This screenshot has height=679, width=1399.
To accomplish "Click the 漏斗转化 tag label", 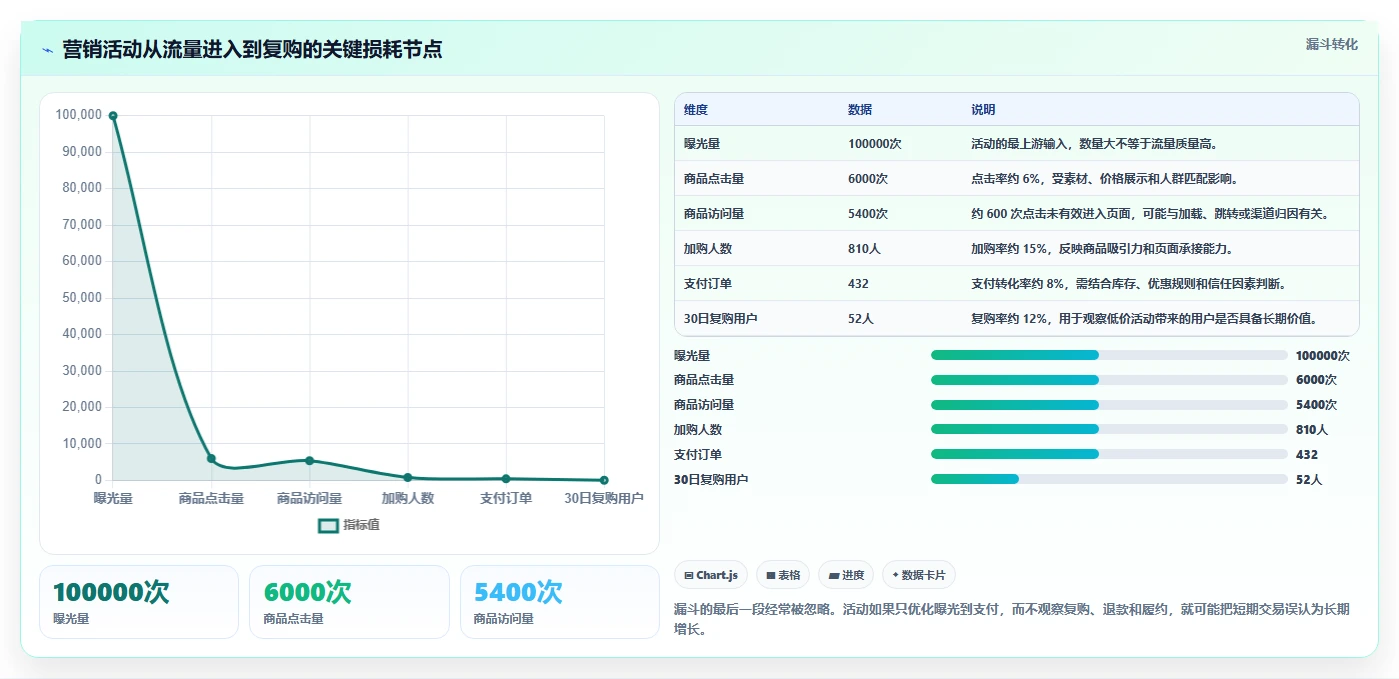I will (1331, 45).
